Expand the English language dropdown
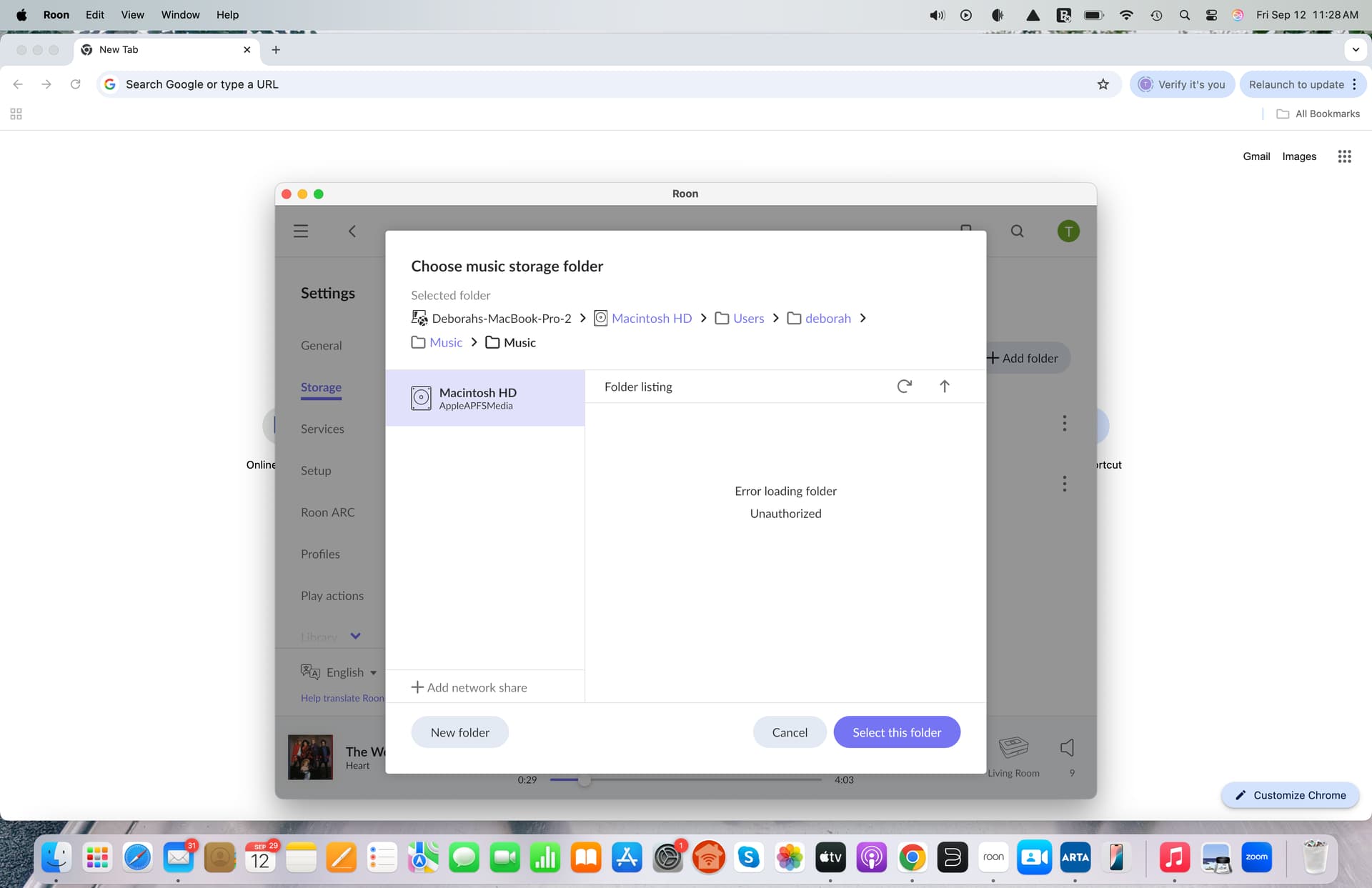This screenshot has height=888, width=1372. click(373, 672)
